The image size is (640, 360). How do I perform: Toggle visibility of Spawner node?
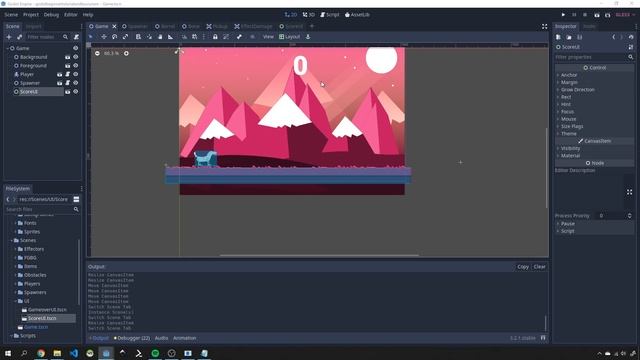(x=76, y=83)
